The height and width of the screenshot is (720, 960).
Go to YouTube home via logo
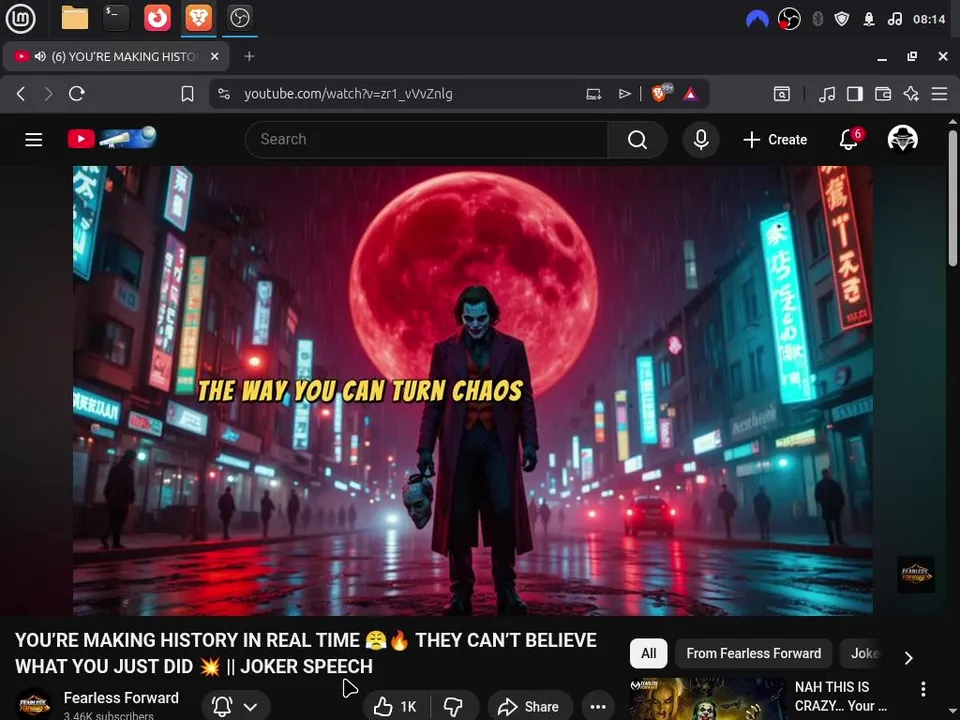click(x=111, y=138)
